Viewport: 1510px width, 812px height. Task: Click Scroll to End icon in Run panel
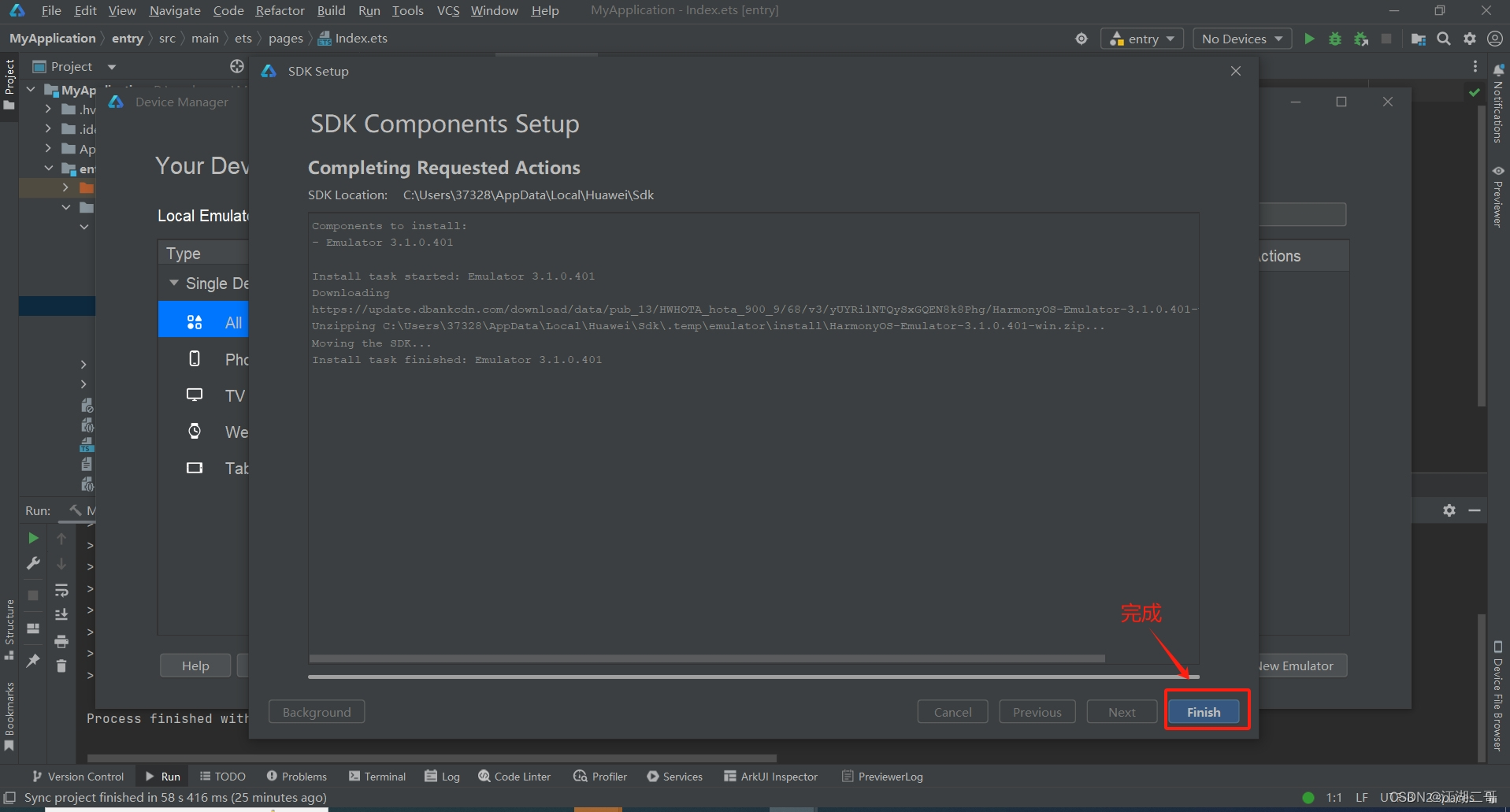(x=61, y=614)
